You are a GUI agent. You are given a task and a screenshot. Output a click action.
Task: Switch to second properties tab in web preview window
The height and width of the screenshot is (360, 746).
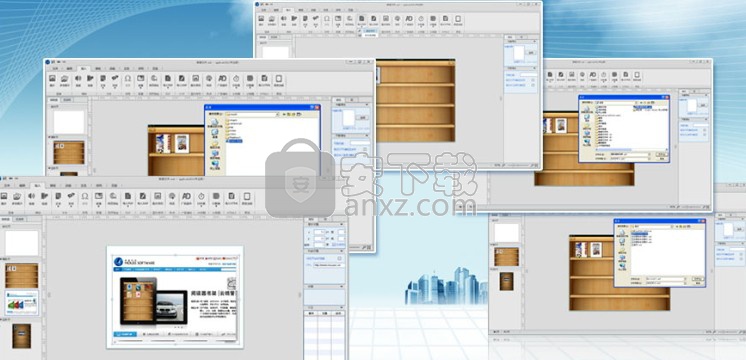(x=325, y=219)
